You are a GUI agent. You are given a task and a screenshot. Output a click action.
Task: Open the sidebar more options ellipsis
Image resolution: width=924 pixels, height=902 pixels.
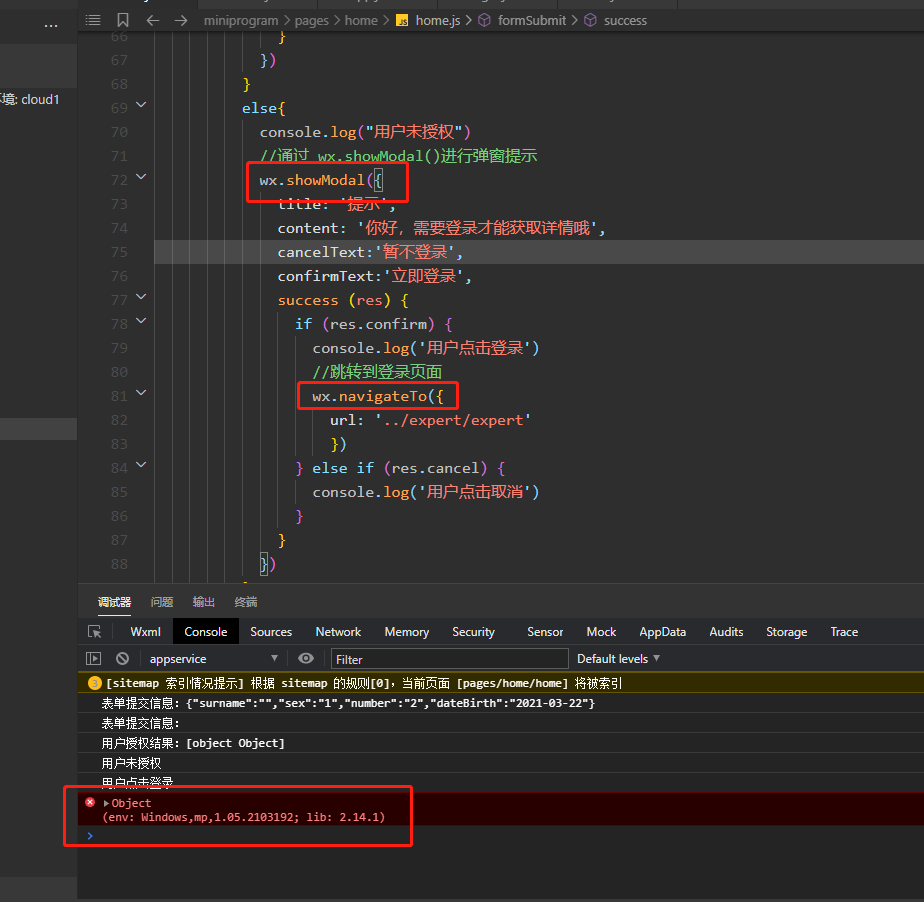point(51,26)
